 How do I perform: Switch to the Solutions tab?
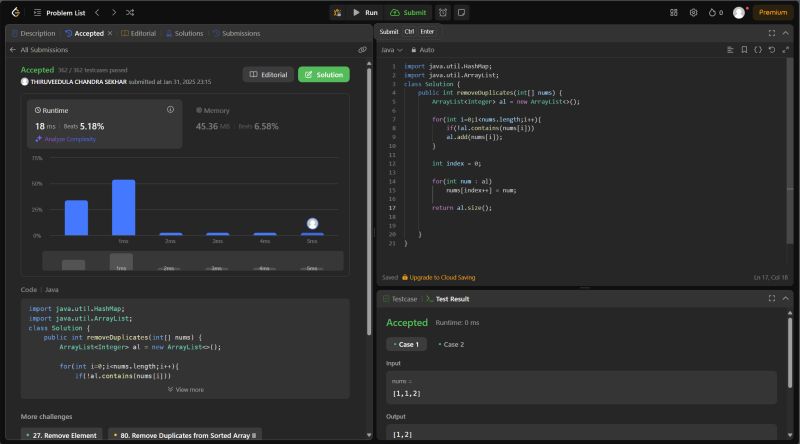coord(185,33)
